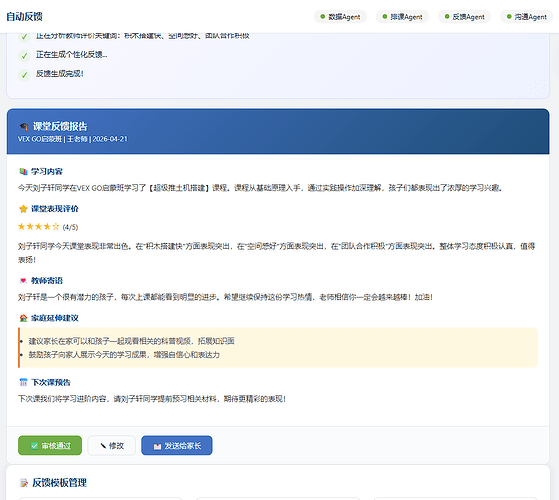559x500 pixels.
Task: Click the 排课Agent status pill
Action: coord(402,17)
